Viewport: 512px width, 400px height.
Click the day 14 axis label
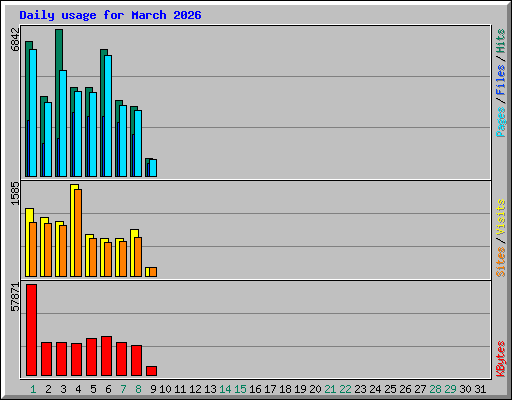(x=225, y=389)
